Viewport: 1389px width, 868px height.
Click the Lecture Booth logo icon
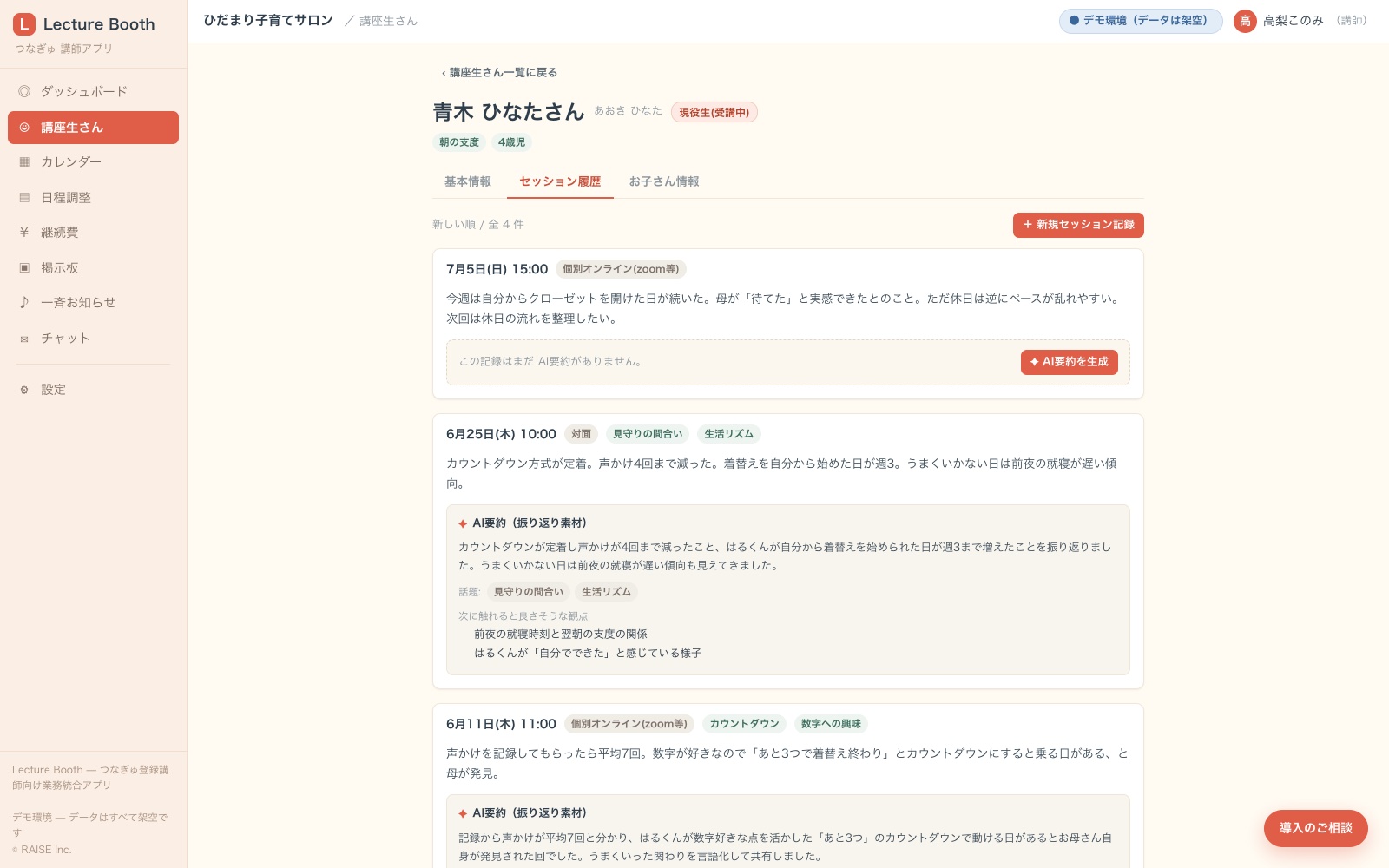pyautogui.click(x=24, y=24)
